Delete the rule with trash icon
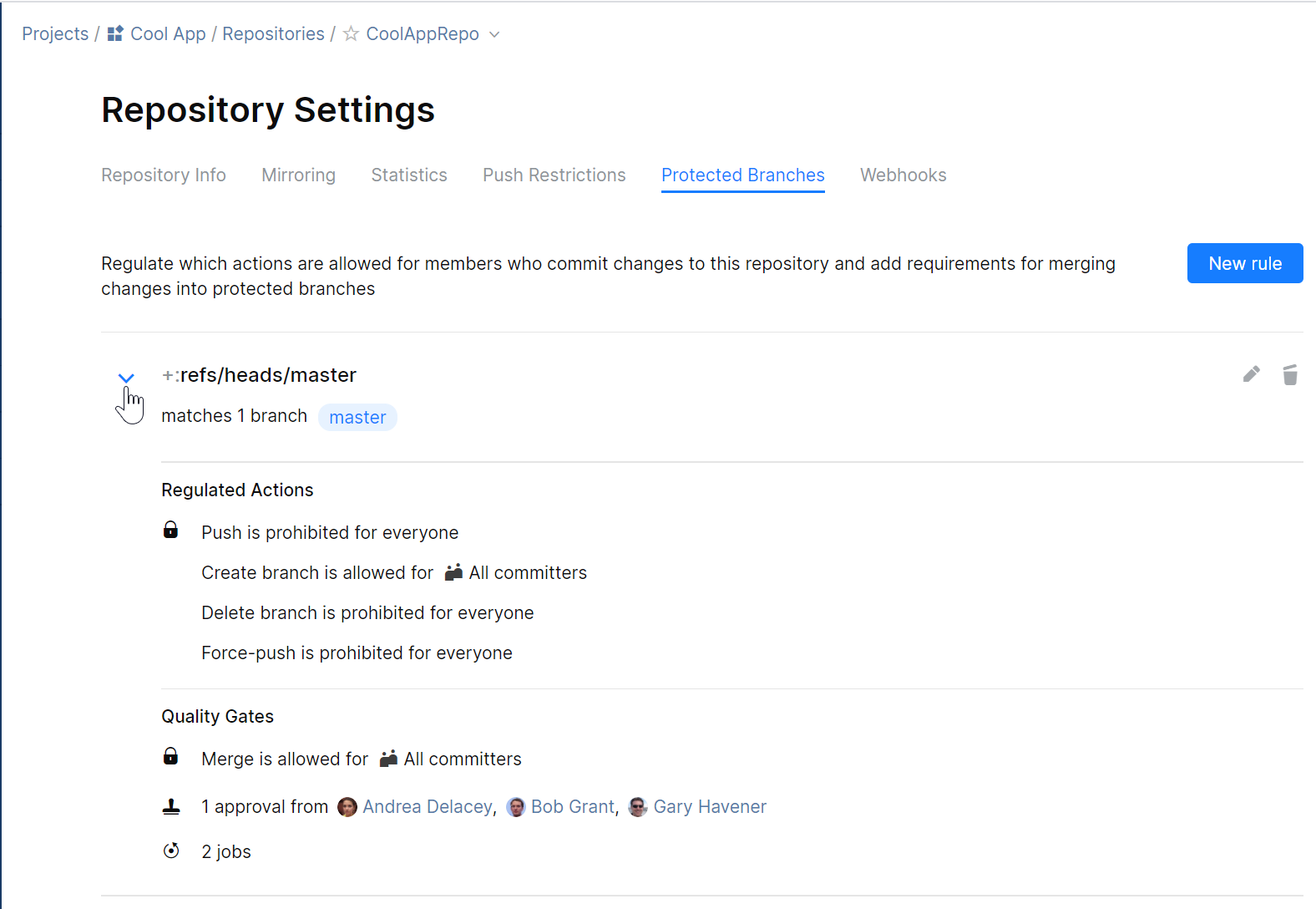 point(1290,375)
